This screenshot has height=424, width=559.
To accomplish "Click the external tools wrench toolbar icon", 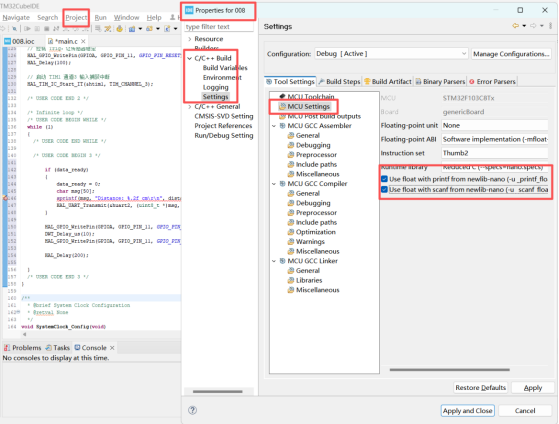I will [108, 29].
